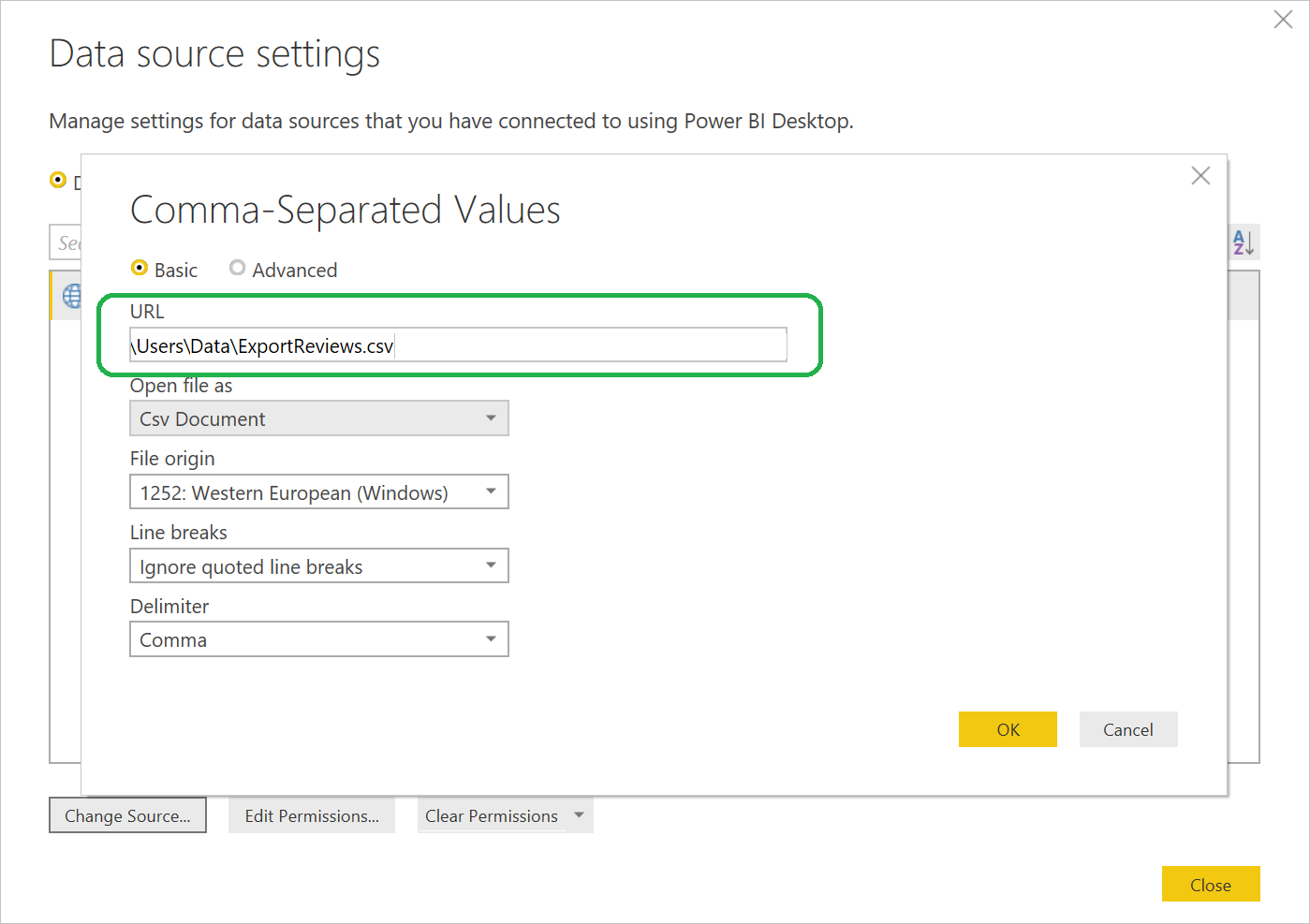Click the alphabetical sort icon
1310x924 pixels.
1243,242
